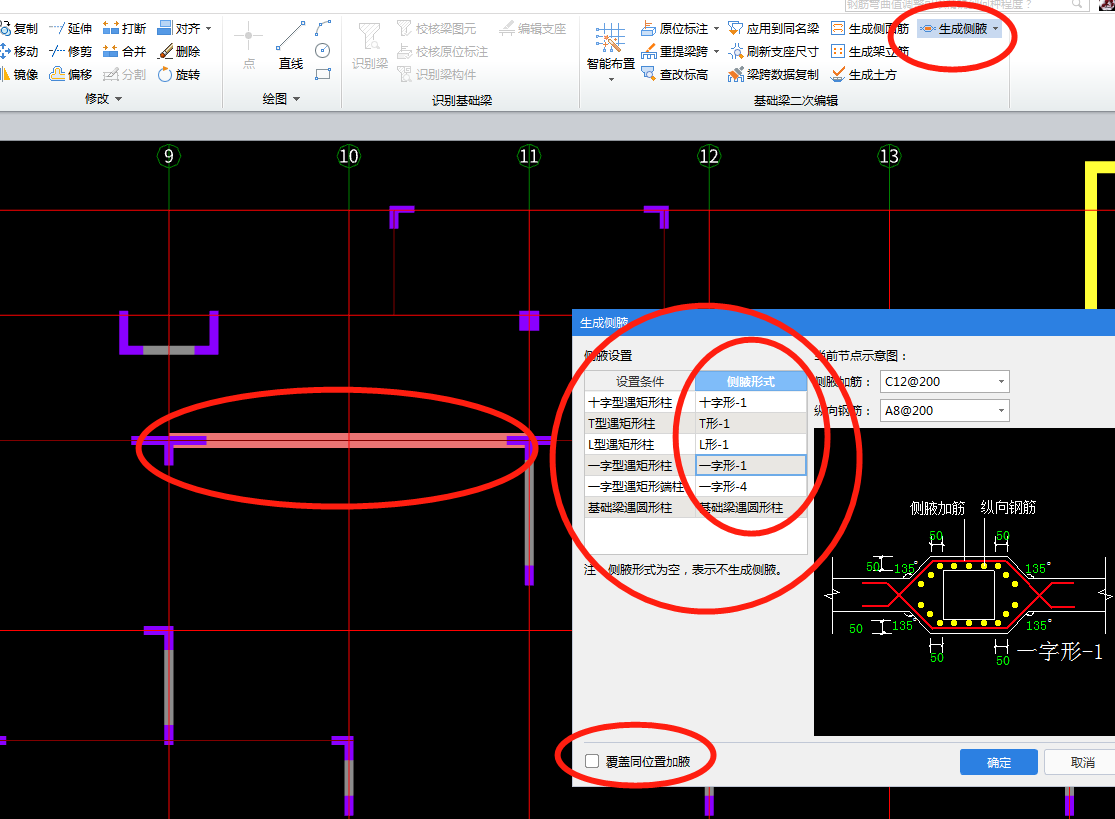Open the C12@200 侧腋加筋 combo box

pos(944,381)
